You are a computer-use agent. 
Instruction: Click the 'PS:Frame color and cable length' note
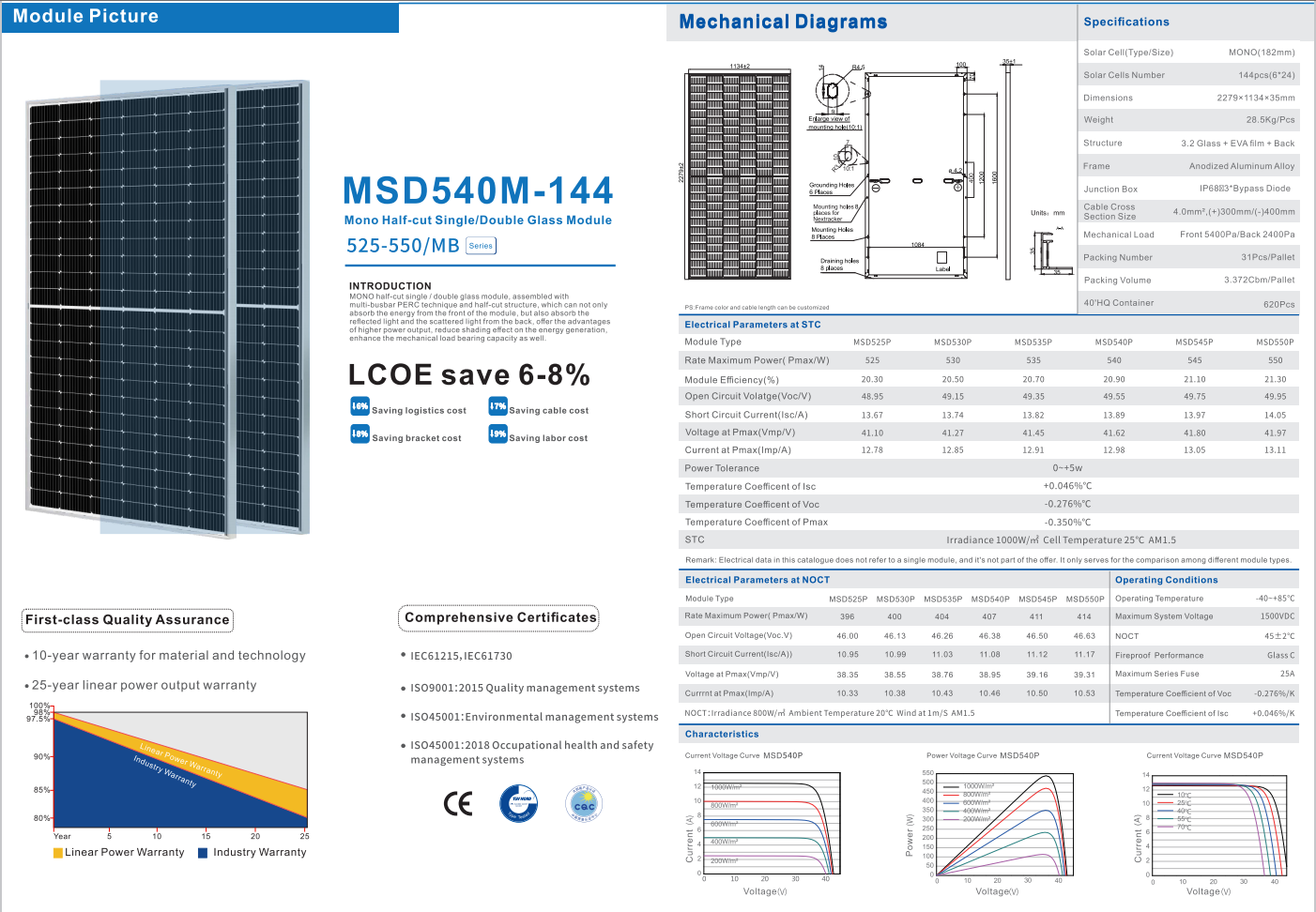coord(757,307)
